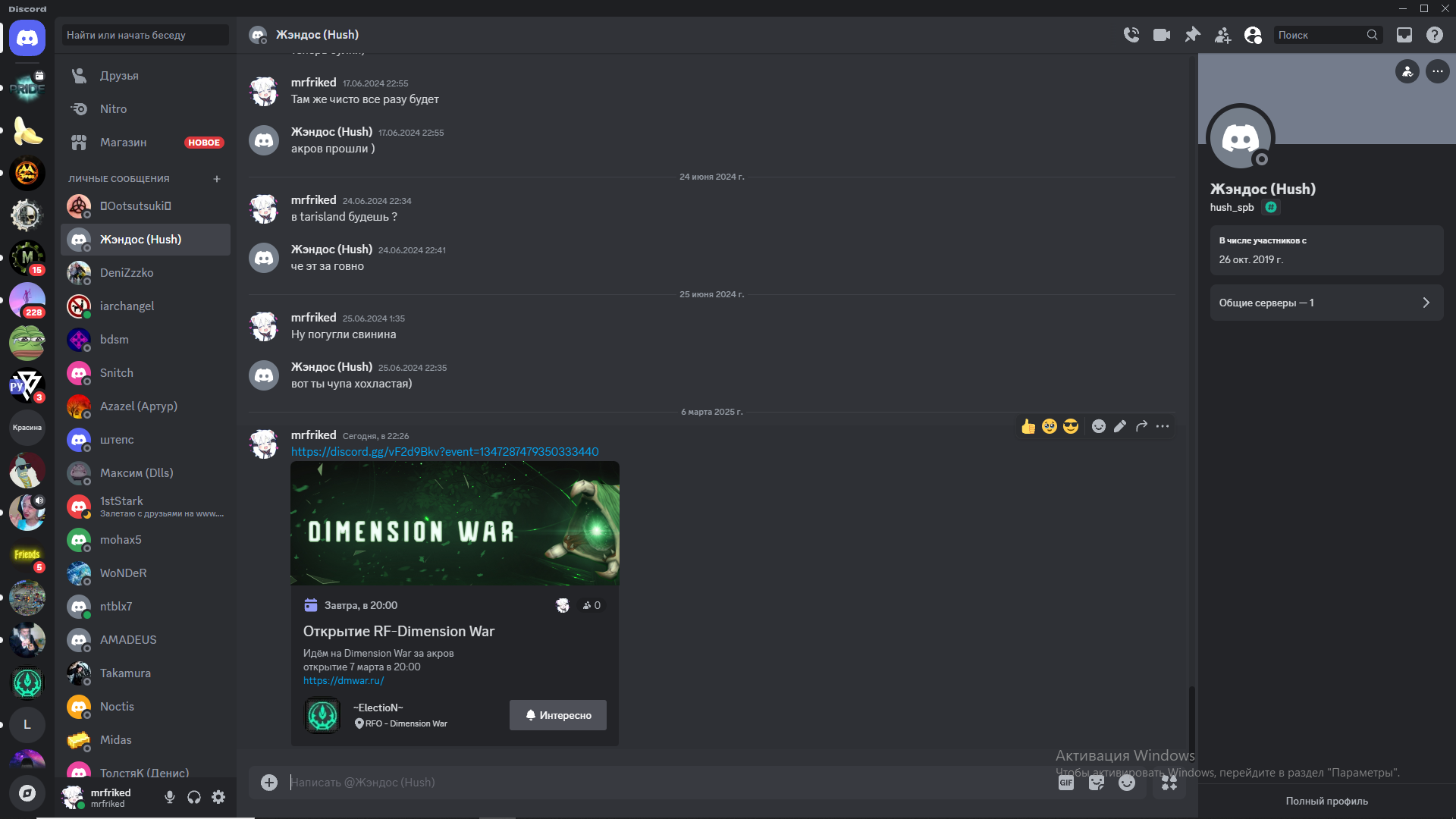
Task: Open user settings gear
Action: 218,797
